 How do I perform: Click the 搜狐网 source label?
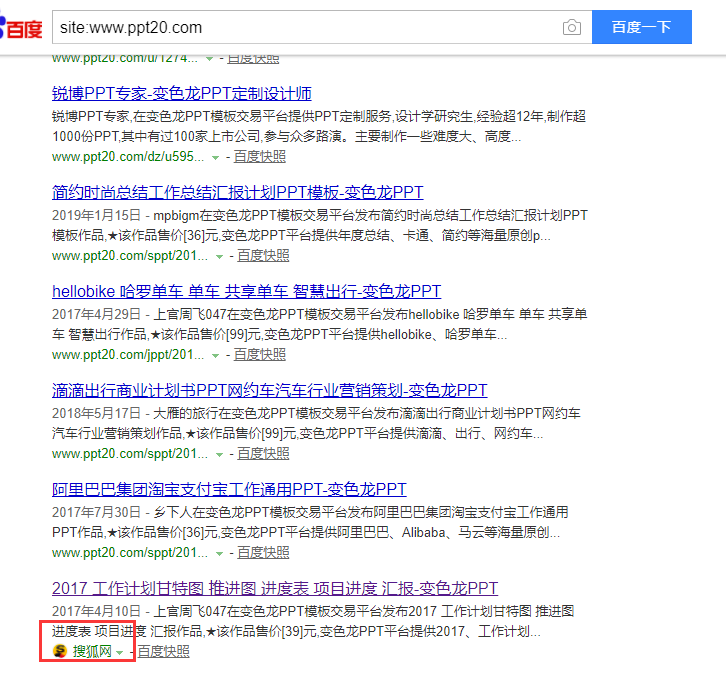(x=92, y=651)
